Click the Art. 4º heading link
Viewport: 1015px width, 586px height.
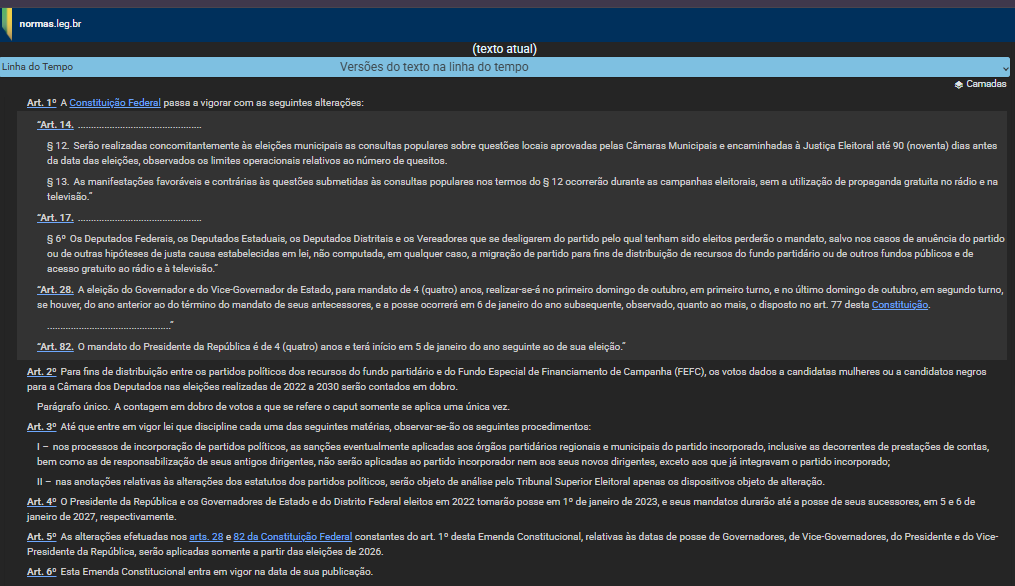coord(41,501)
